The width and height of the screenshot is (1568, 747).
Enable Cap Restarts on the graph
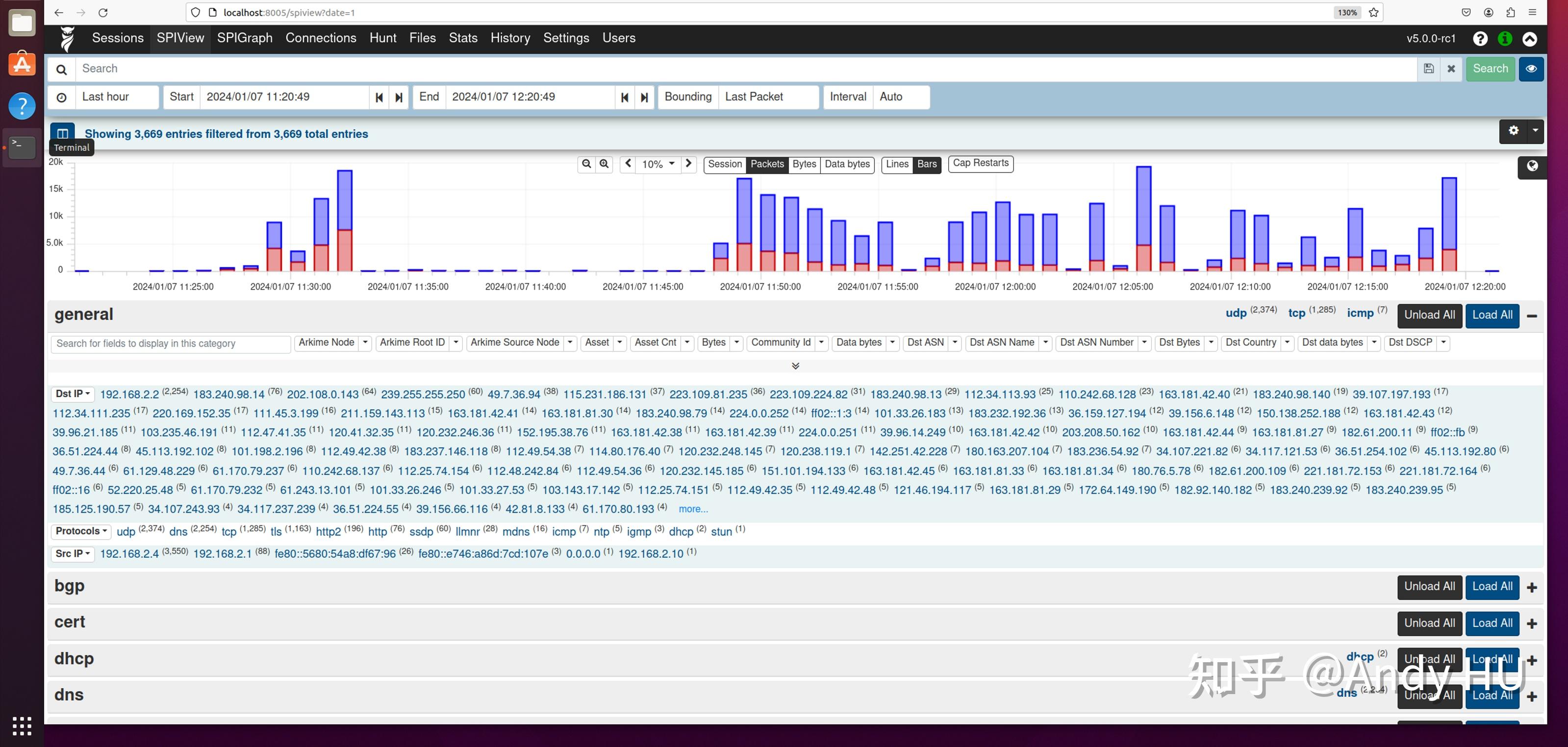click(x=980, y=163)
